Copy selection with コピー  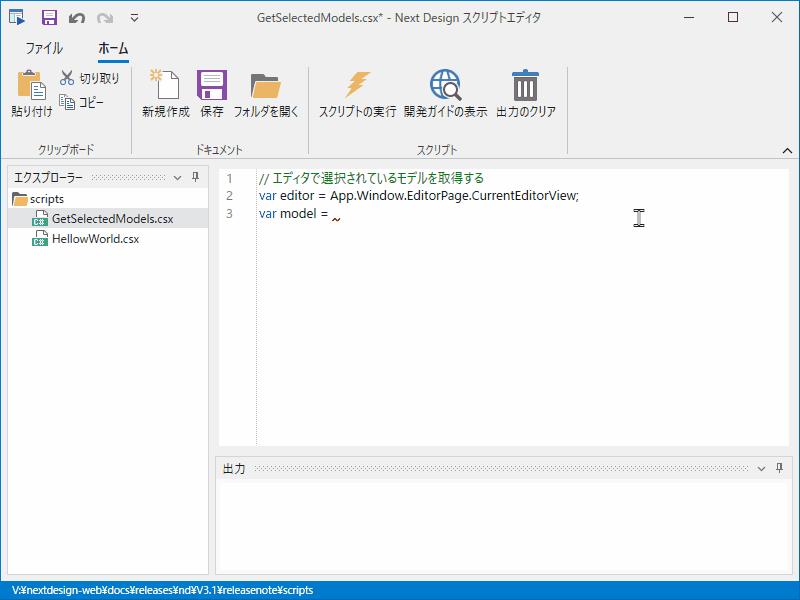[82, 103]
